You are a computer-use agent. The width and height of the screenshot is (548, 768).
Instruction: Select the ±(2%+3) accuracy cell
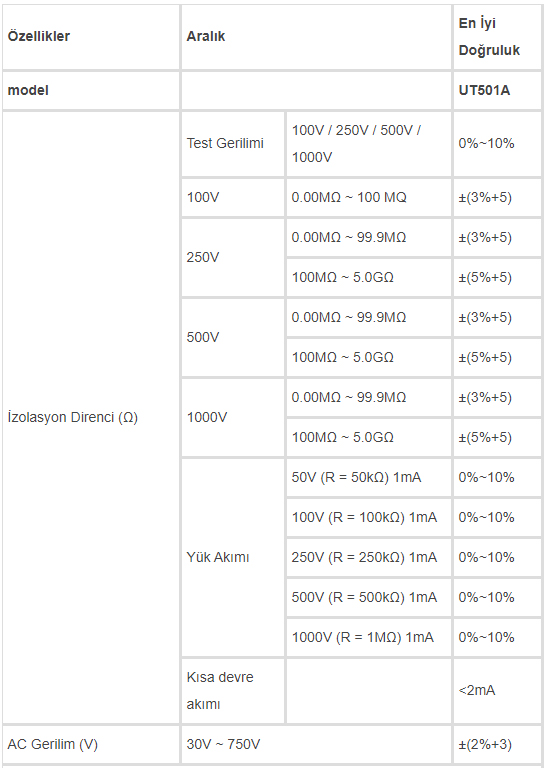pyautogui.click(x=497, y=744)
